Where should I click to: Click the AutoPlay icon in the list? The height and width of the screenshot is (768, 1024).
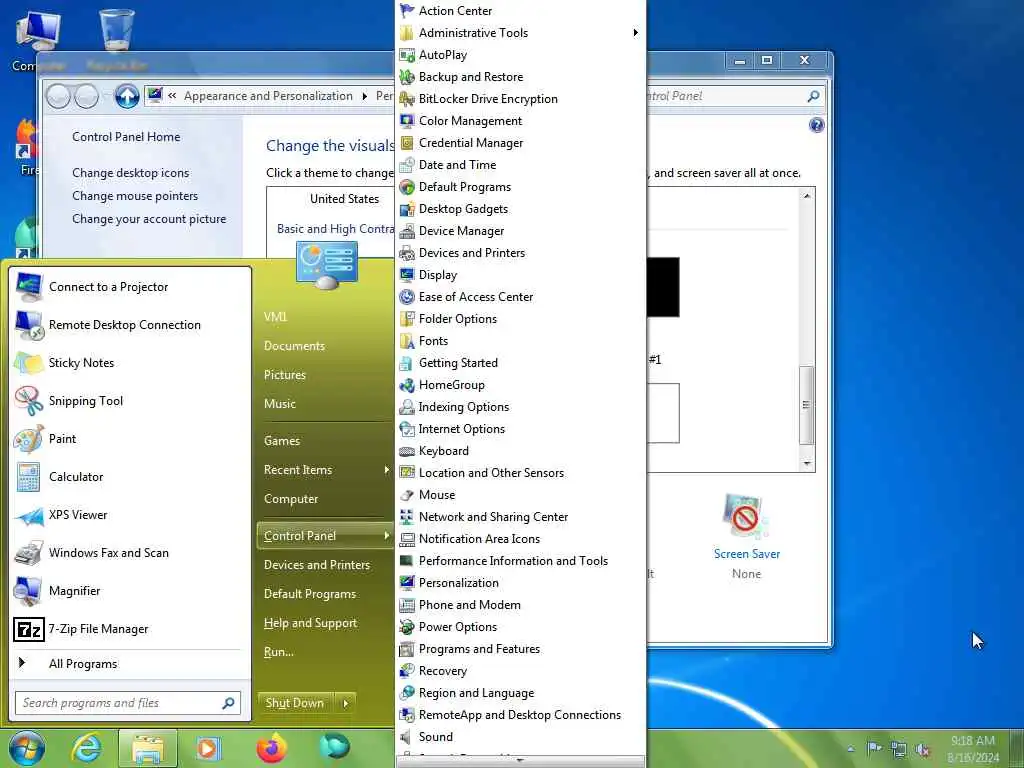pos(407,55)
